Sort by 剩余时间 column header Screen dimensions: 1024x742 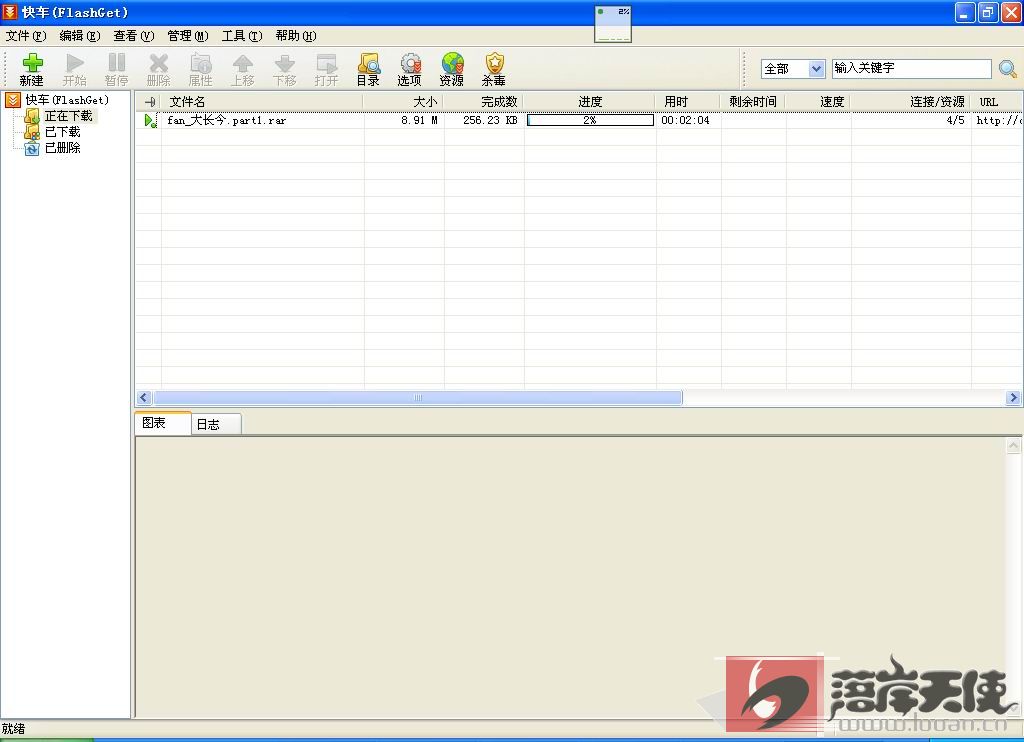tap(754, 102)
